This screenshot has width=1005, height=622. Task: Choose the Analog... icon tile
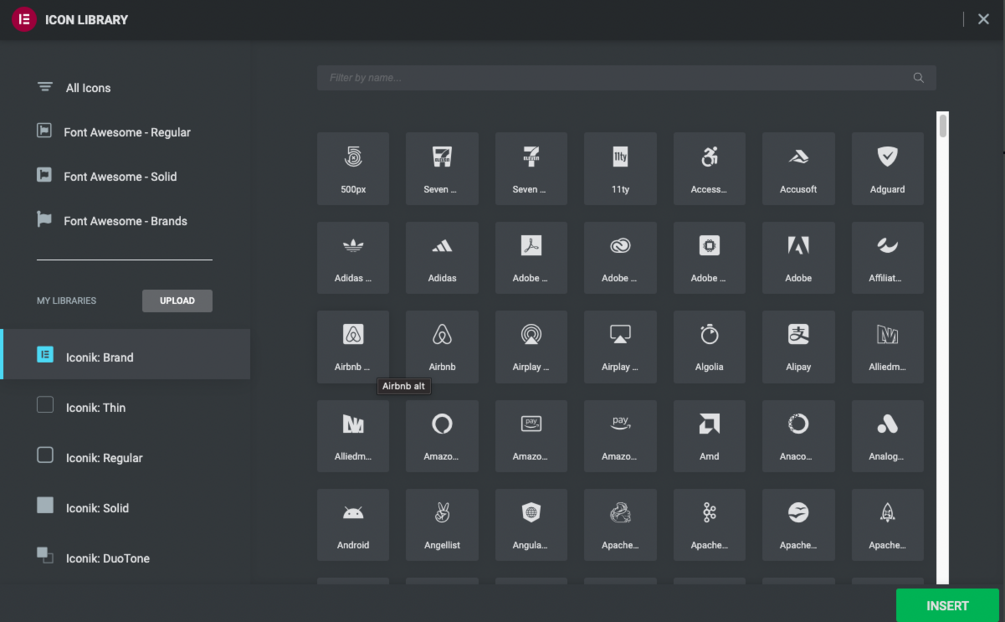(887, 436)
